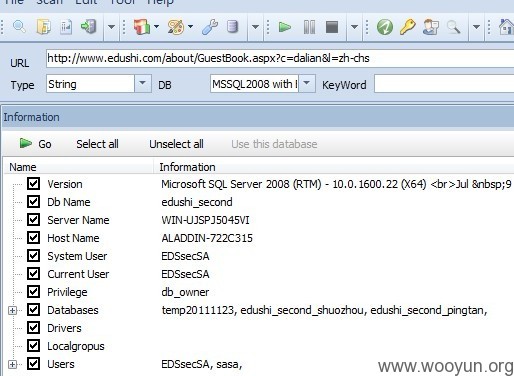Viewport: 514px width, 376px height.
Task: Click the Drivers row label
Action: [64, 328]
